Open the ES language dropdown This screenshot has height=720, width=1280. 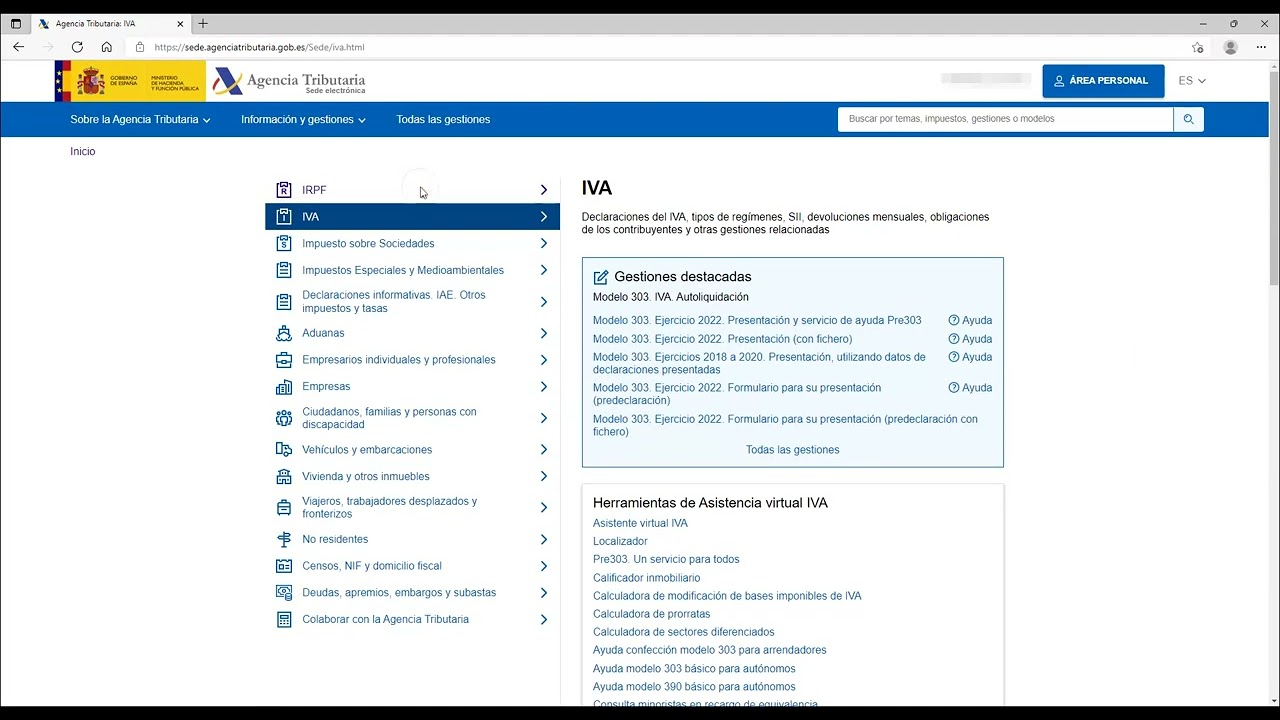1192,81
